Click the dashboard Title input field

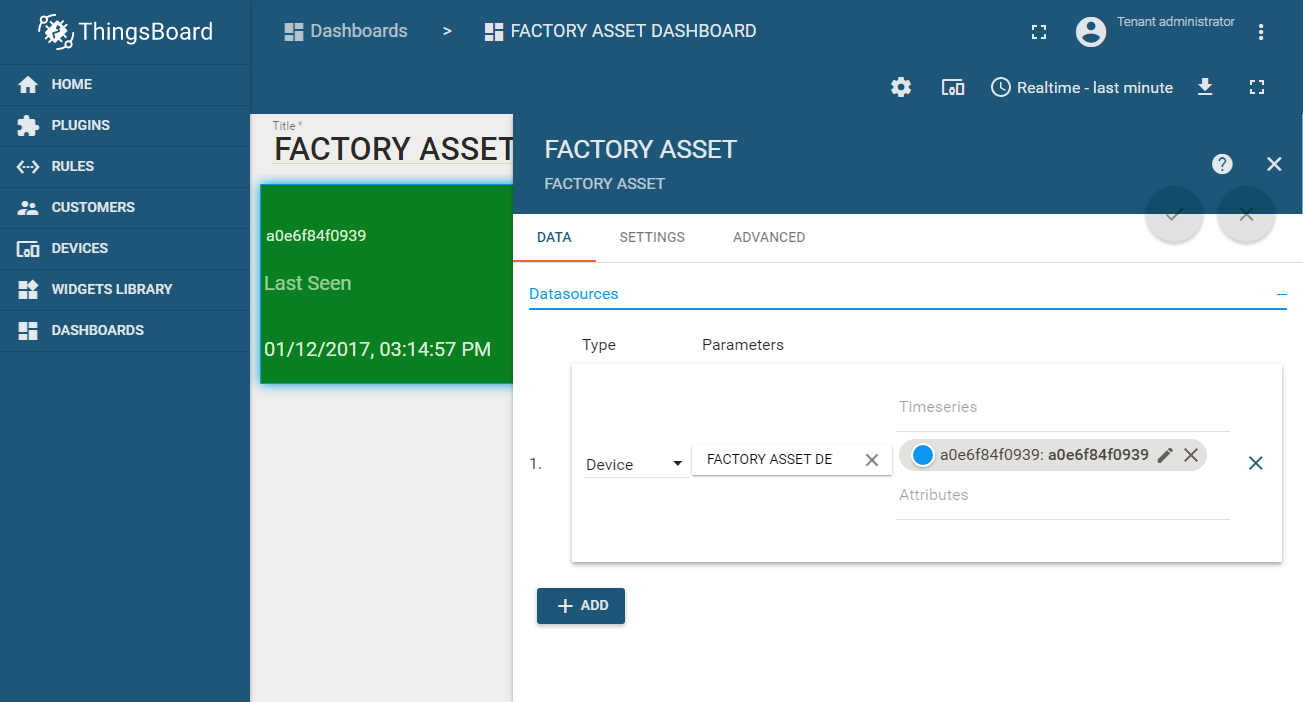click(x=393, y=149)
